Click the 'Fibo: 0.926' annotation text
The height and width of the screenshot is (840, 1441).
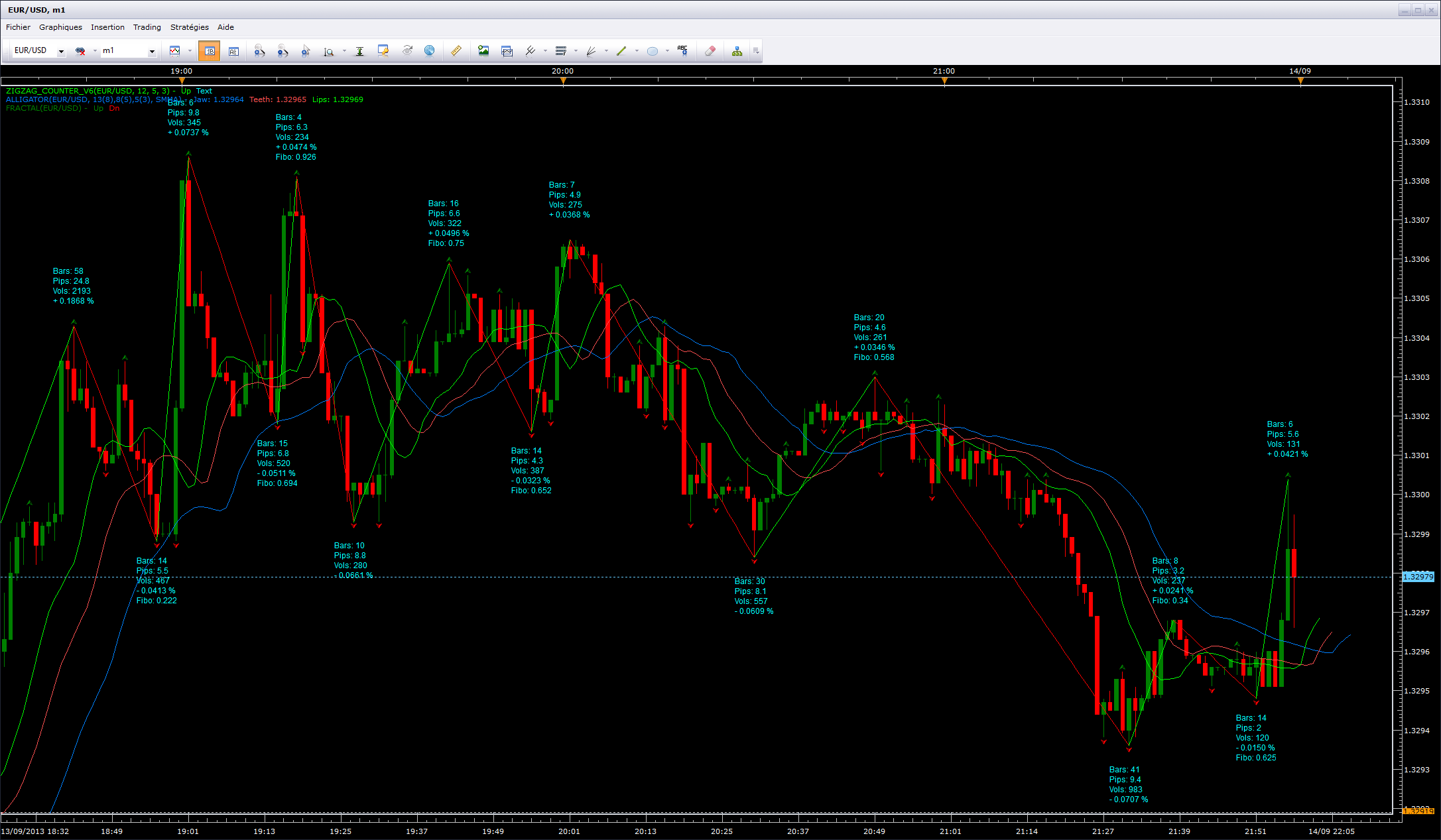pyautogui.click(x=296, y=157)
